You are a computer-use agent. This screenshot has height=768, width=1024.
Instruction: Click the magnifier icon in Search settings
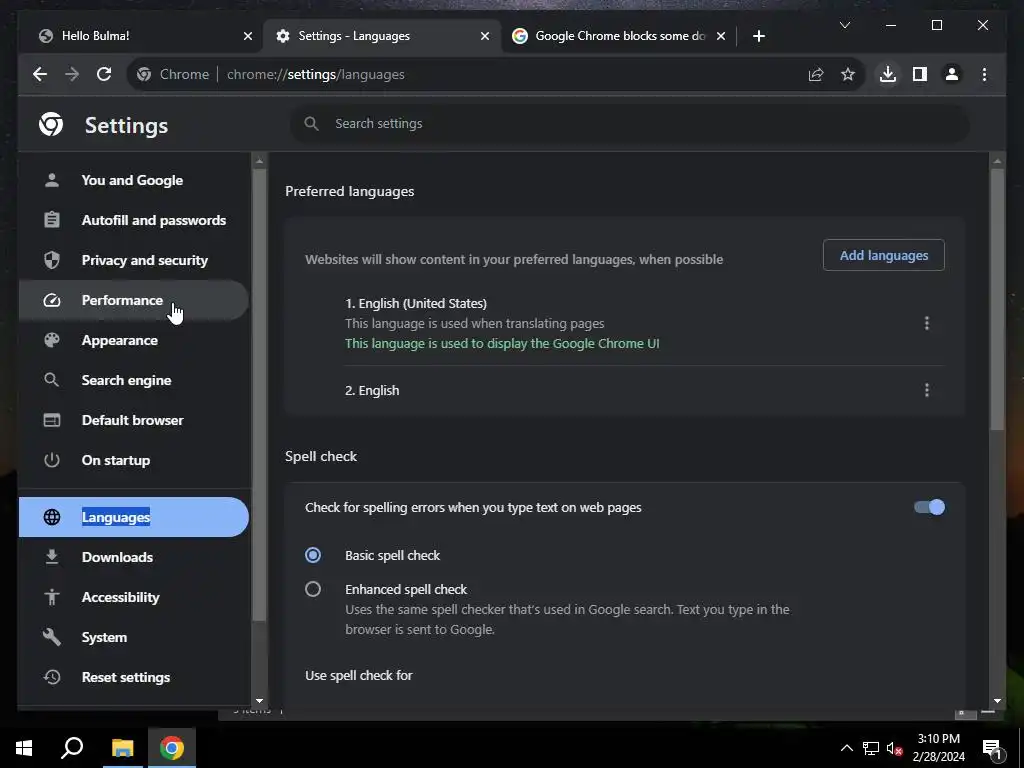(312, 123)
